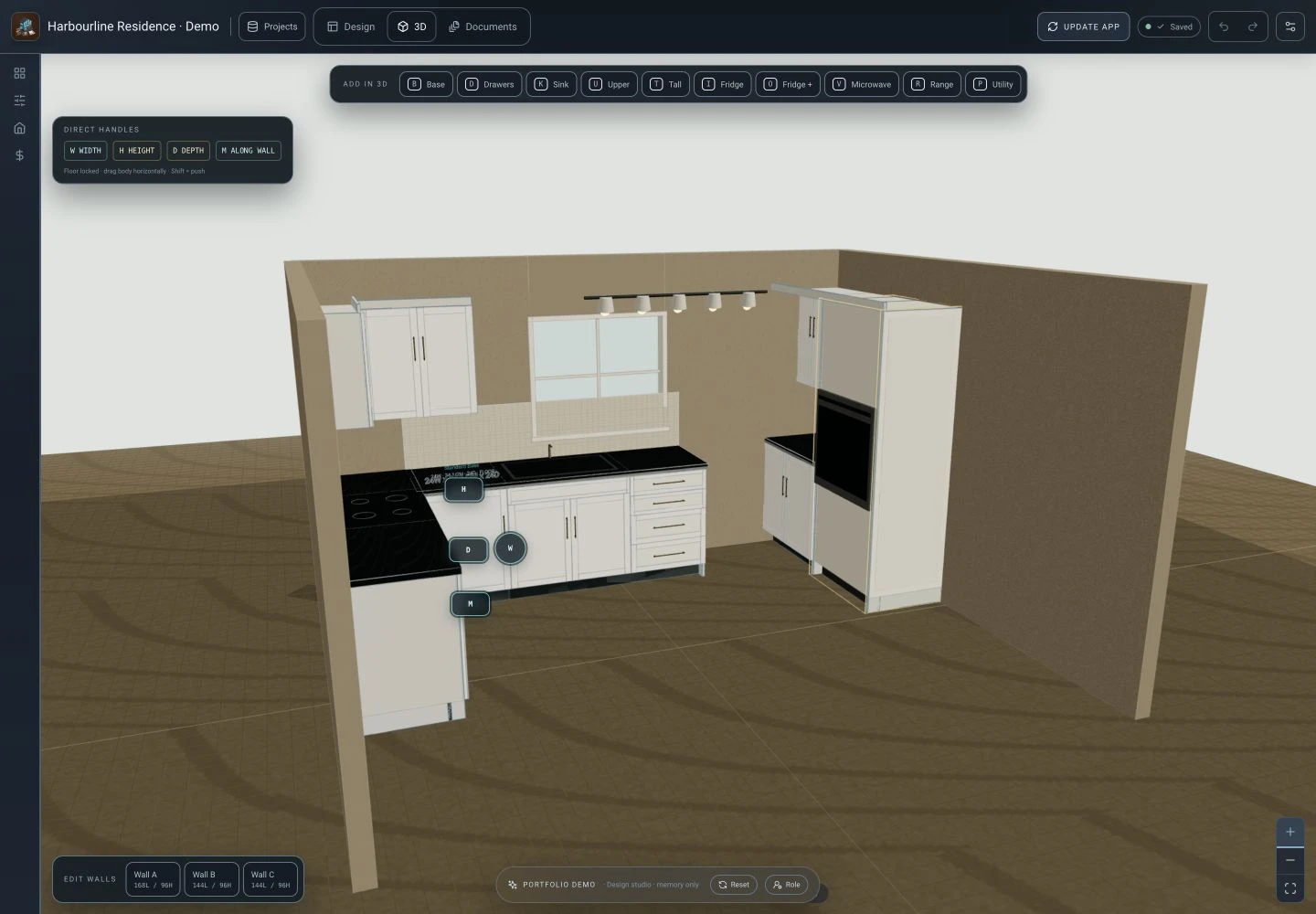The height and width of the screenshot is (914, 1316).
Task: Click the Harbourline Residence project avatar
Action: [26, 27]
